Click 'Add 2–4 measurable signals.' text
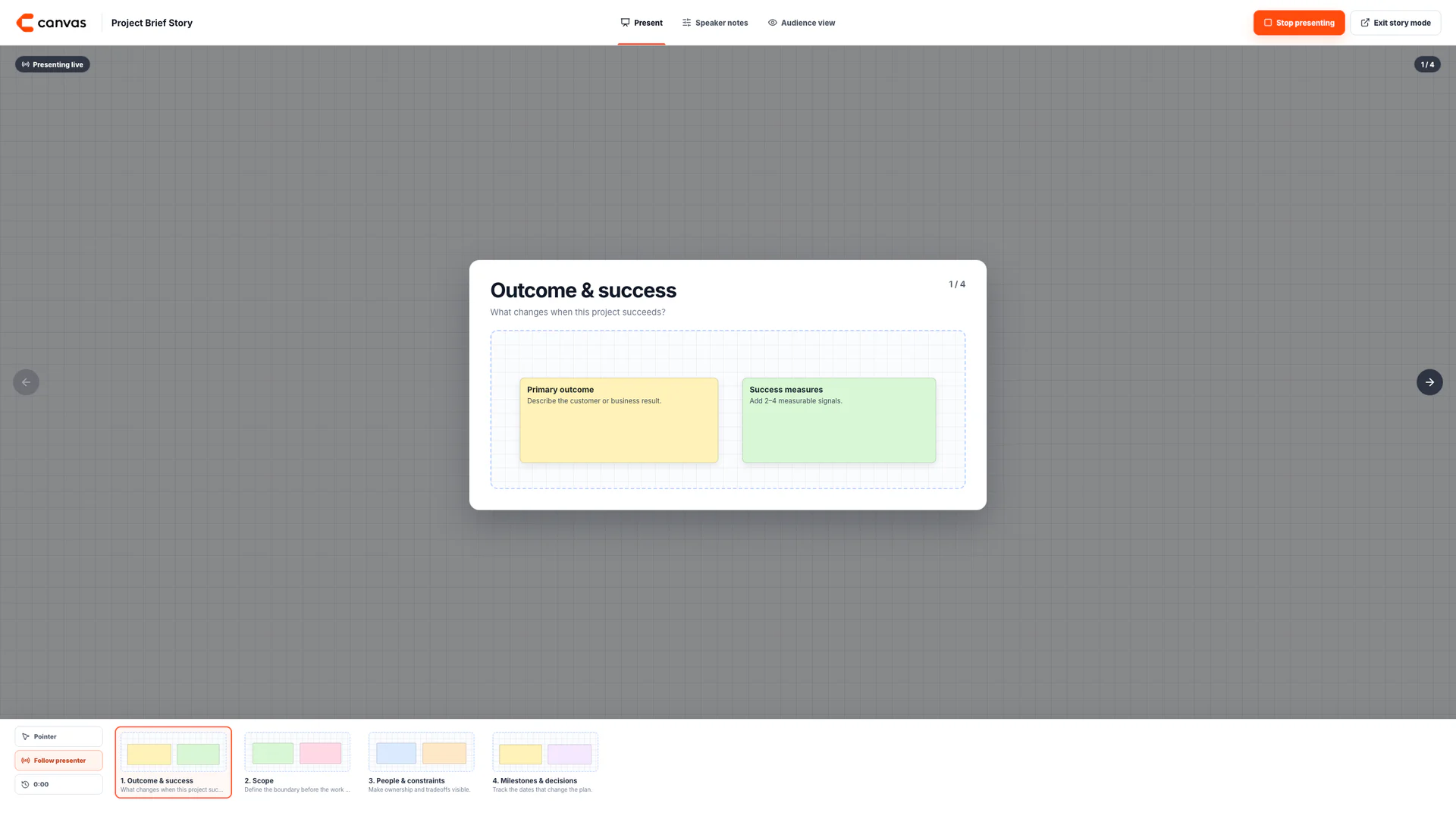The width and height of the screenshot is (1456, 819). click(x=795, y=401)
